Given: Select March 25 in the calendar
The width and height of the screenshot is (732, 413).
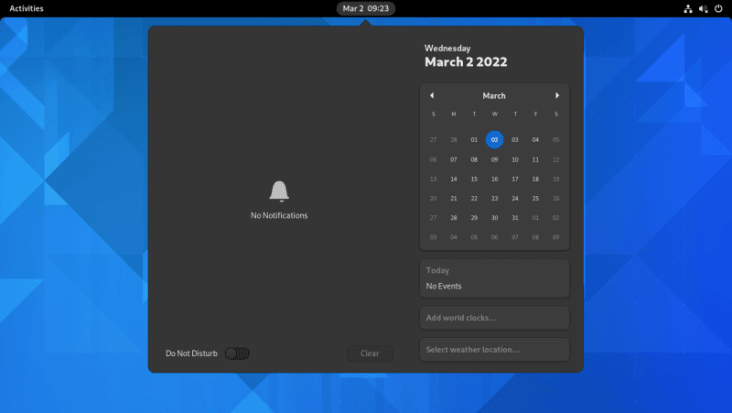Looking at the screenshot, I should (x=535, y=198).
